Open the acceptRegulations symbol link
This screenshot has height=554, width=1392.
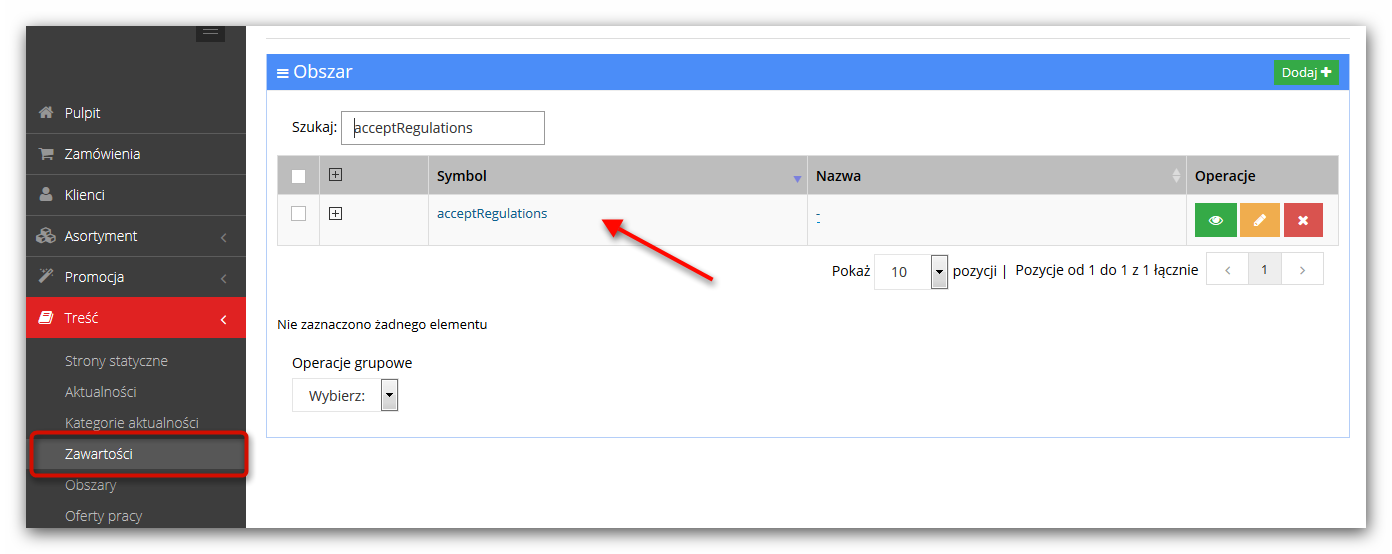pos(492,213)
